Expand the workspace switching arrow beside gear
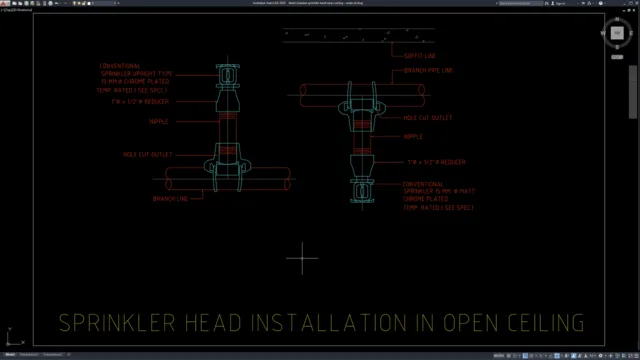The width and height of the screenshot is (640, 360). (x=606, y=356)
